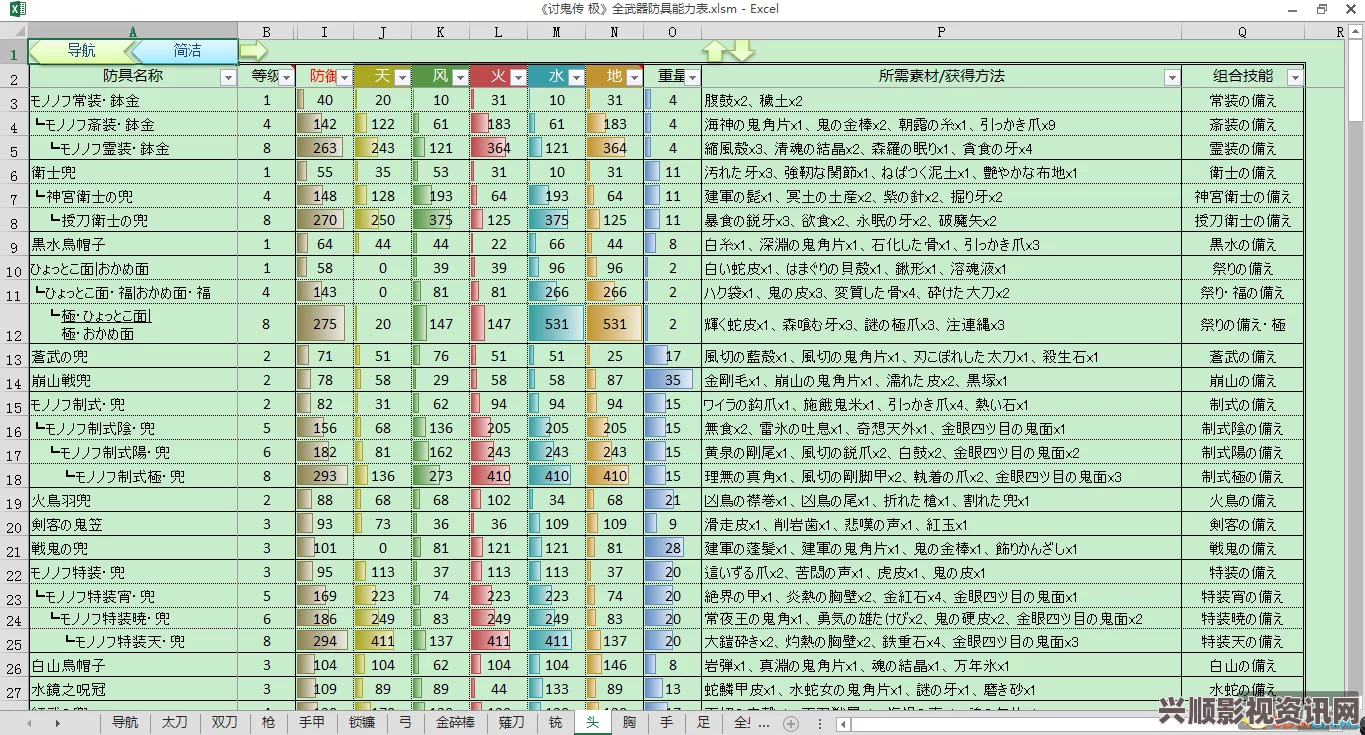
Task: Switch to the 铳 sheet tab
Action: (555, 722)
